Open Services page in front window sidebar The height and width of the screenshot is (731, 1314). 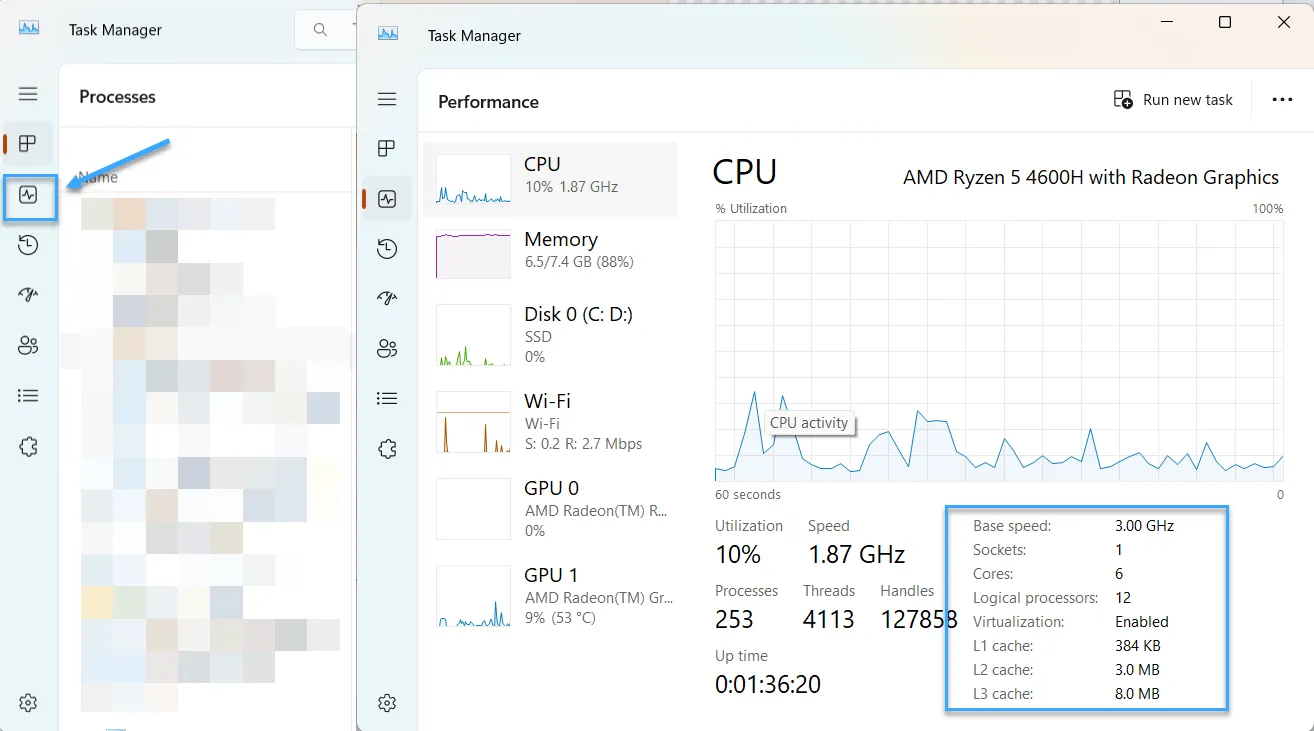pyautogui.click(x=387, y=449)
